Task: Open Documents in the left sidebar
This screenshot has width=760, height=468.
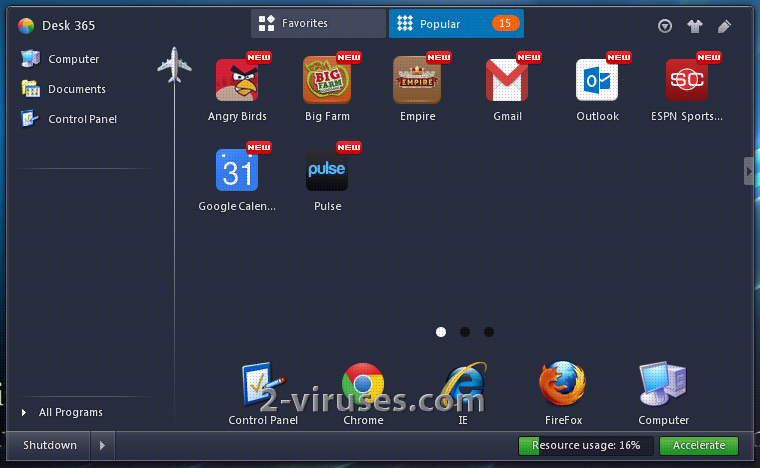Action: (63, 89)
